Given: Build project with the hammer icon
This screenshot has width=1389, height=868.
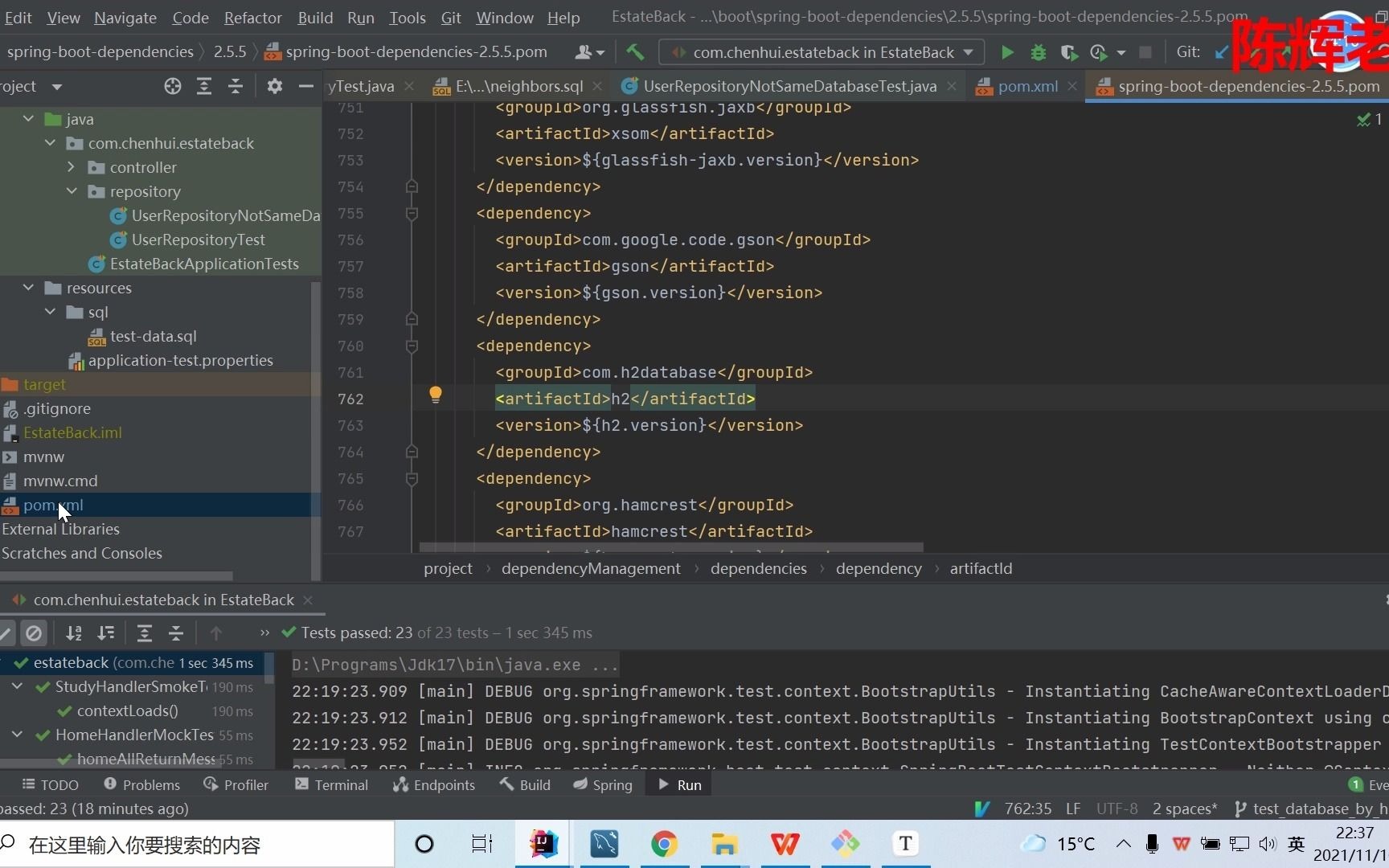Looking at the screenshot, I should click(635, 53).
